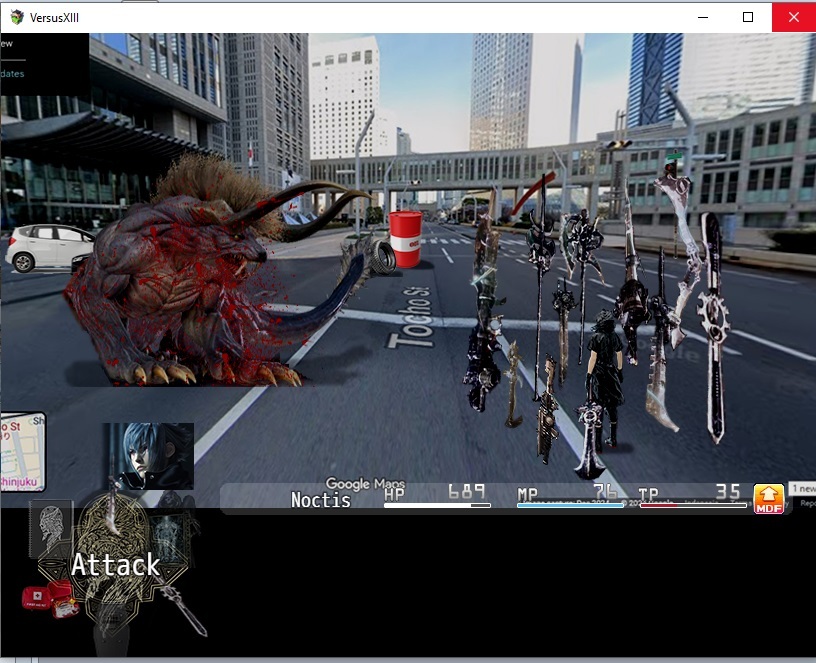Click Noctis's face portrait
Image resolution: width=816 pixels, height=663 pixels.
tap(149, 456)
